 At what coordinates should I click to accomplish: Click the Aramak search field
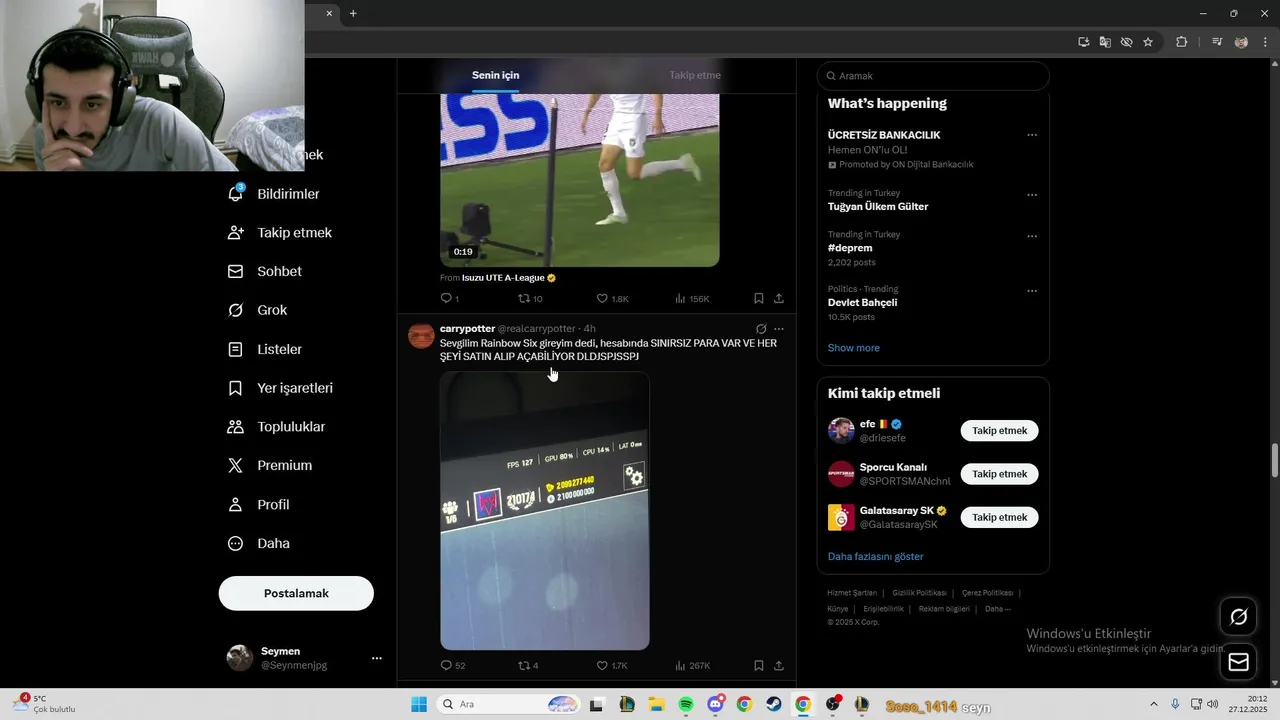point(933,76)
